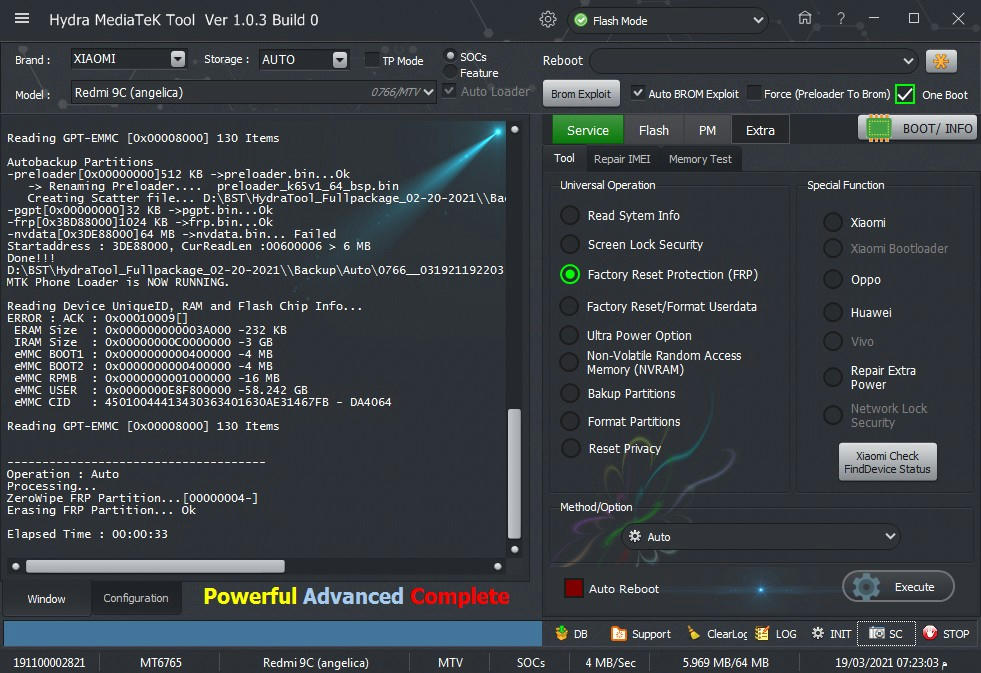Screen dimensions: 981x673
Task: Clear the log with ClearLog
Action: [717, 634]
